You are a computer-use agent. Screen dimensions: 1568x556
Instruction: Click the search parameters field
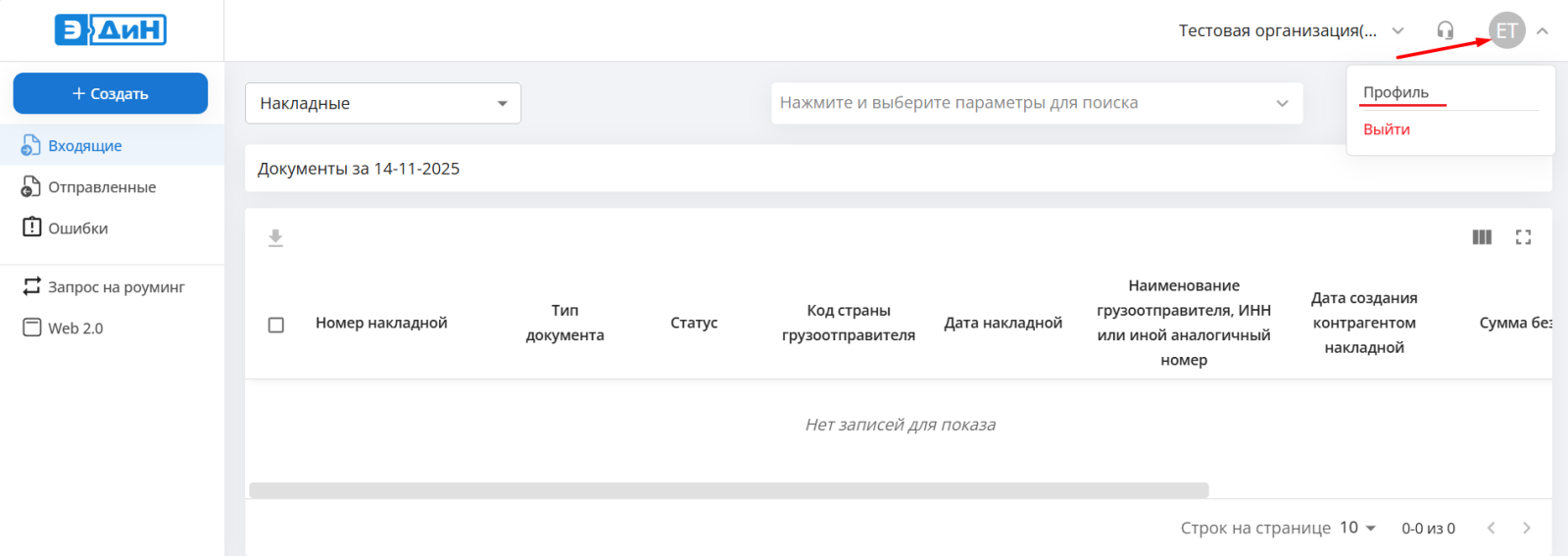pyautogui.click(x=1024, y=103)
